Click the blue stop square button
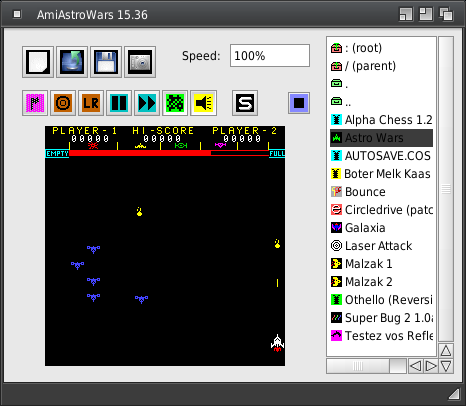This screenshot has width=466, height=406. (299, 103)
